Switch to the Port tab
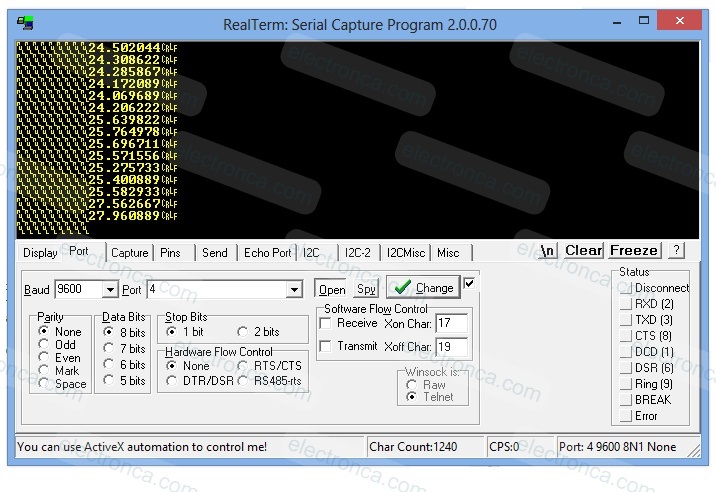Viewport: 716px width, 492px height. click(79, 251)
